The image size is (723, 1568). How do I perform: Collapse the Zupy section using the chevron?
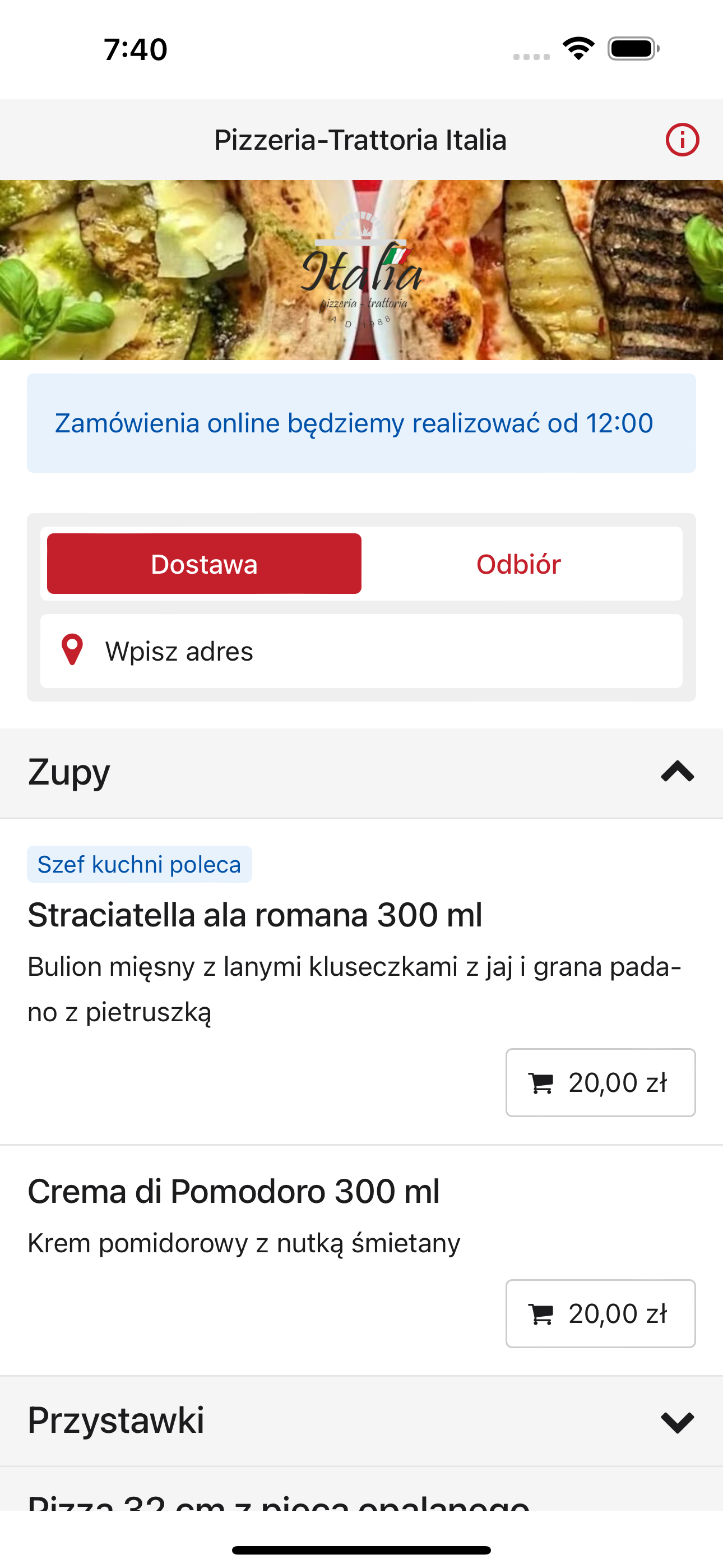pos(678,772)
